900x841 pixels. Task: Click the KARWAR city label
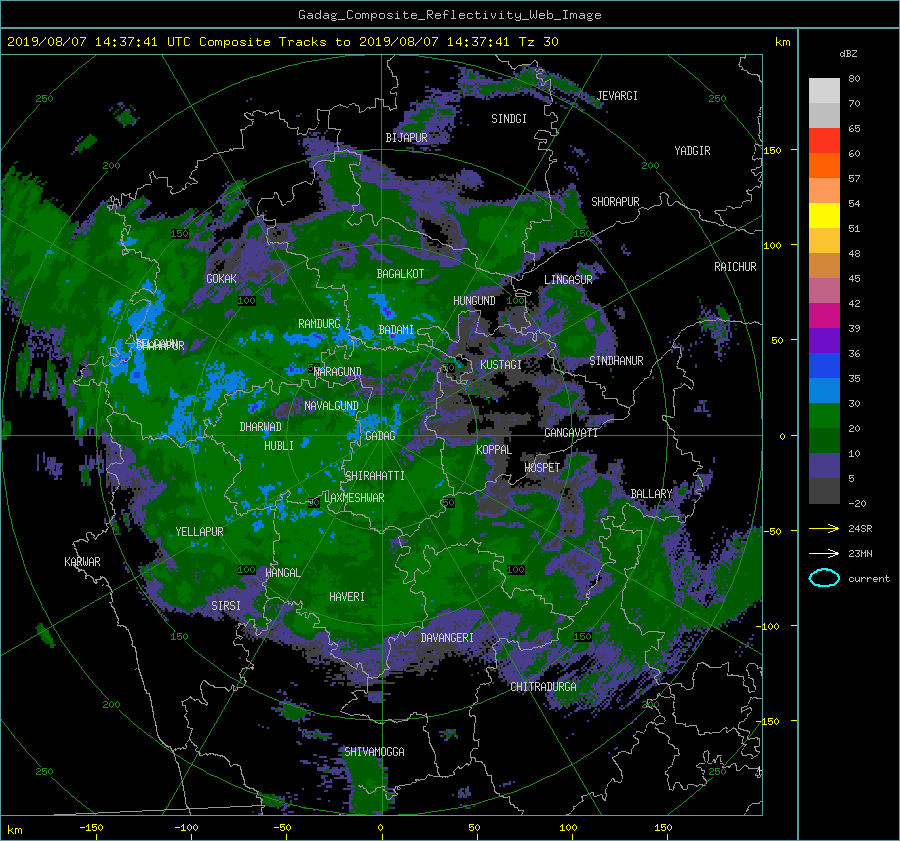pyautogui.click(x=82, y=561)
